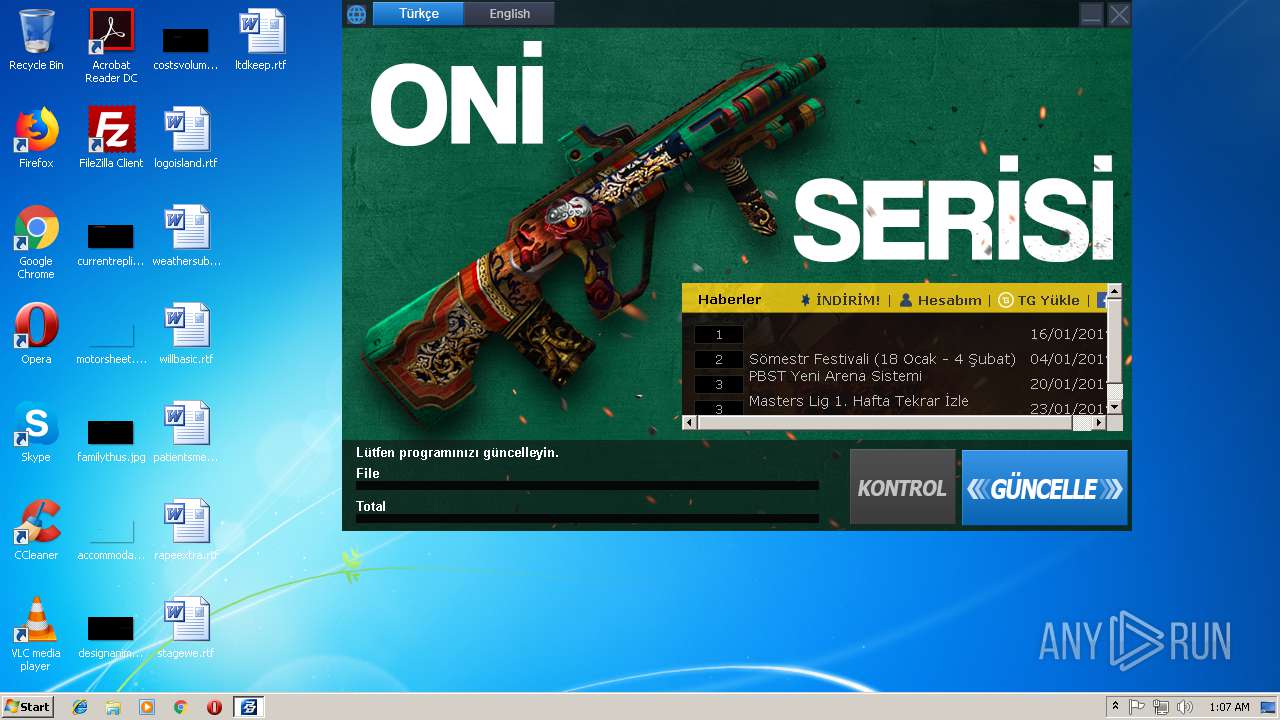Open Opera from the taskbar
Viewport: 1280px width, 720px height.
coord(214,707)
